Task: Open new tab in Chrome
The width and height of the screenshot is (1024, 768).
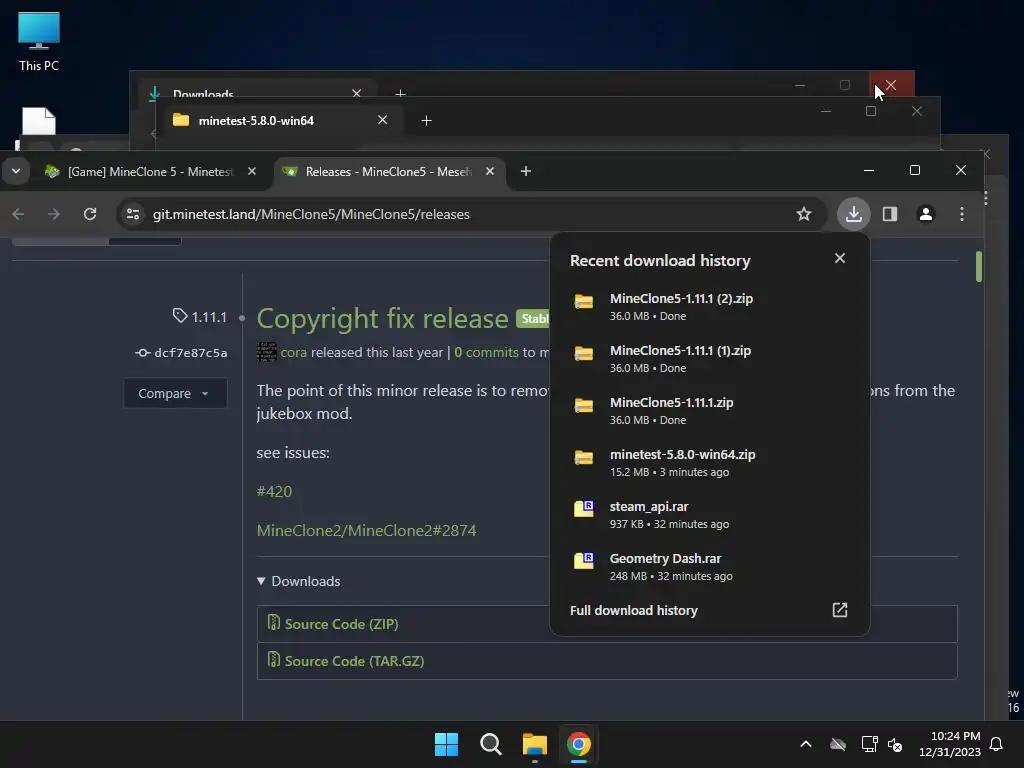Action: point(526,171)
